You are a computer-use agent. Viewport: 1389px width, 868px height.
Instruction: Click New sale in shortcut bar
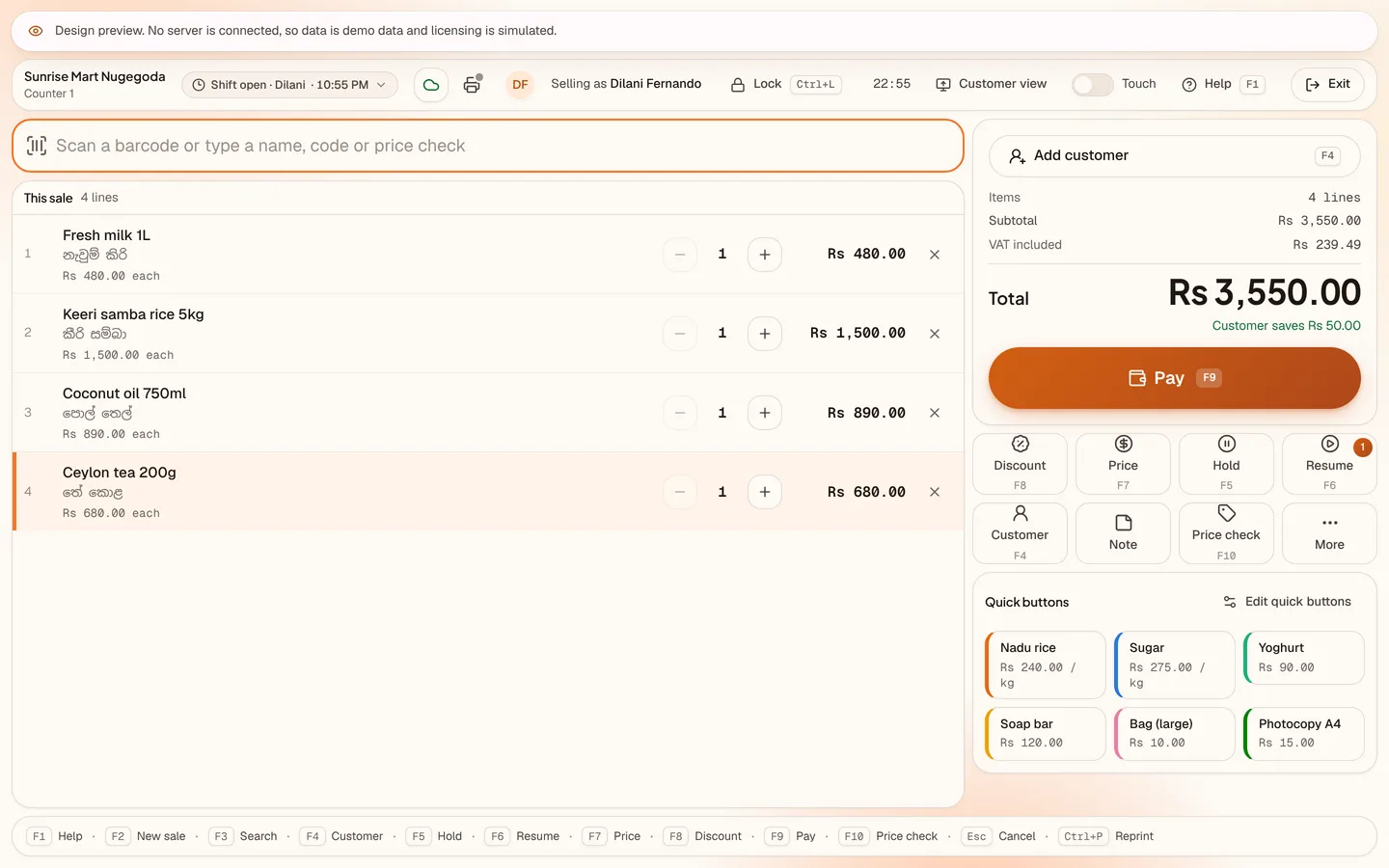(147, 836)
